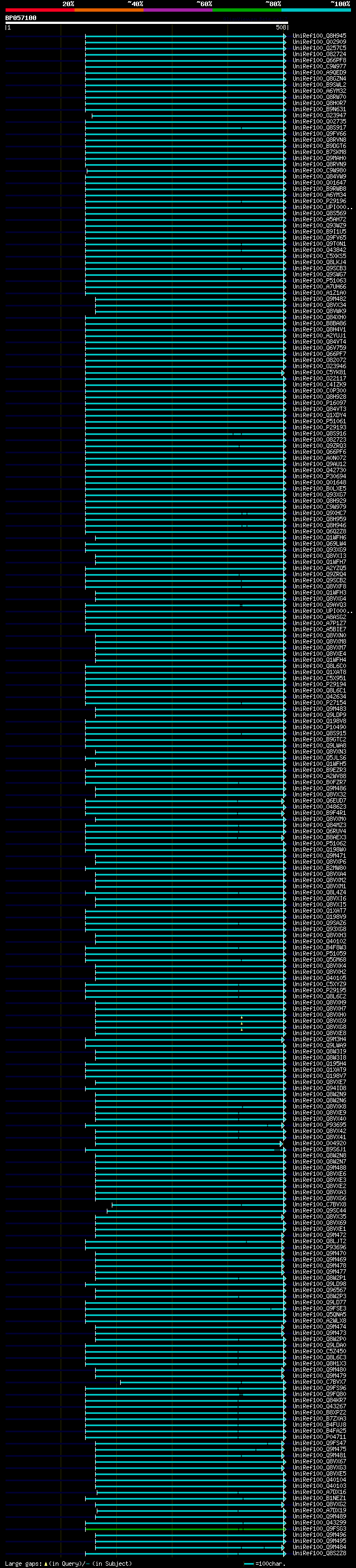Select label UniRef100_B7SKM8
Viewport: 356px width, 1568px height.
pos(319,152)
